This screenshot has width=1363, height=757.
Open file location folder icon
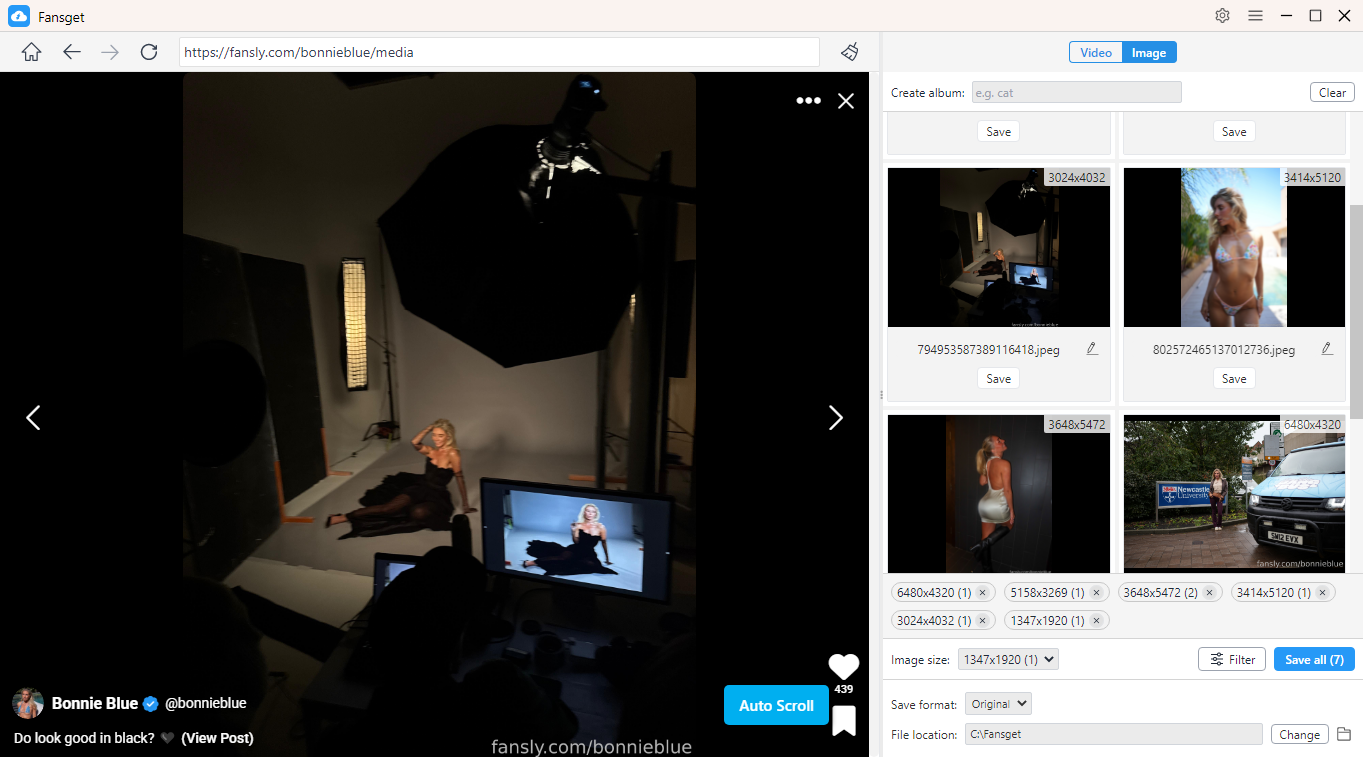click(1344, 734)
